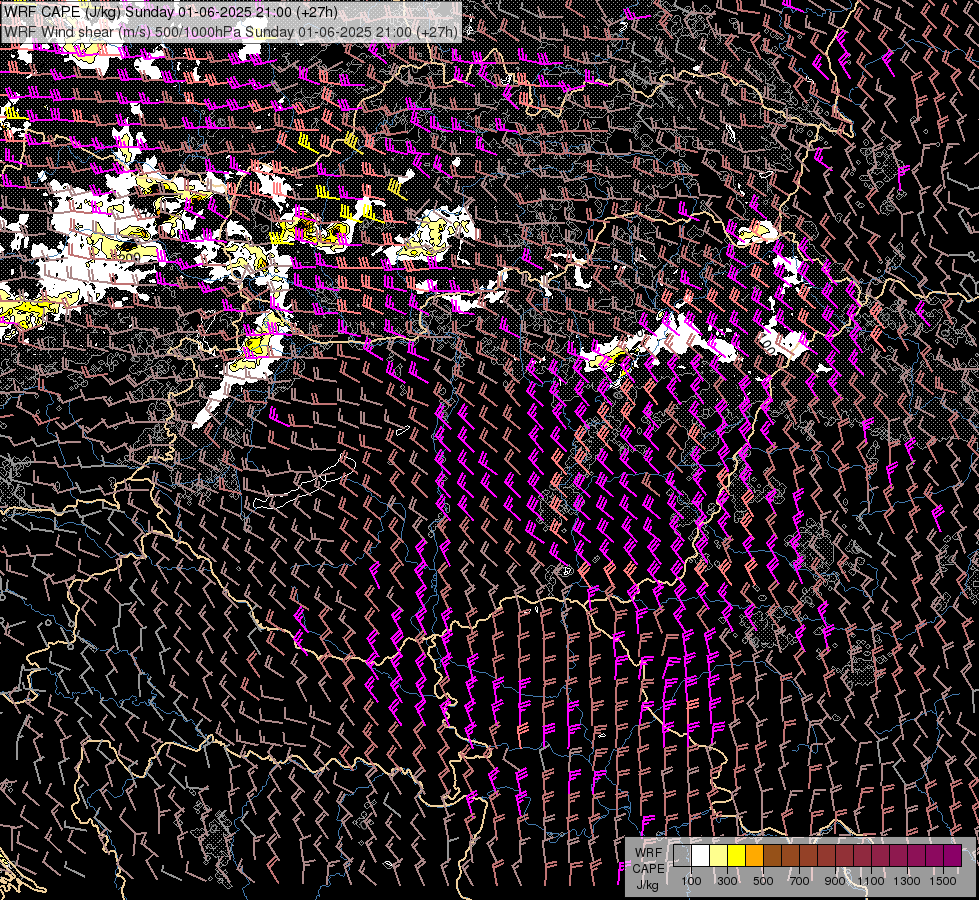
Task: Click the legend value 1300
Action: click(907, 881)
